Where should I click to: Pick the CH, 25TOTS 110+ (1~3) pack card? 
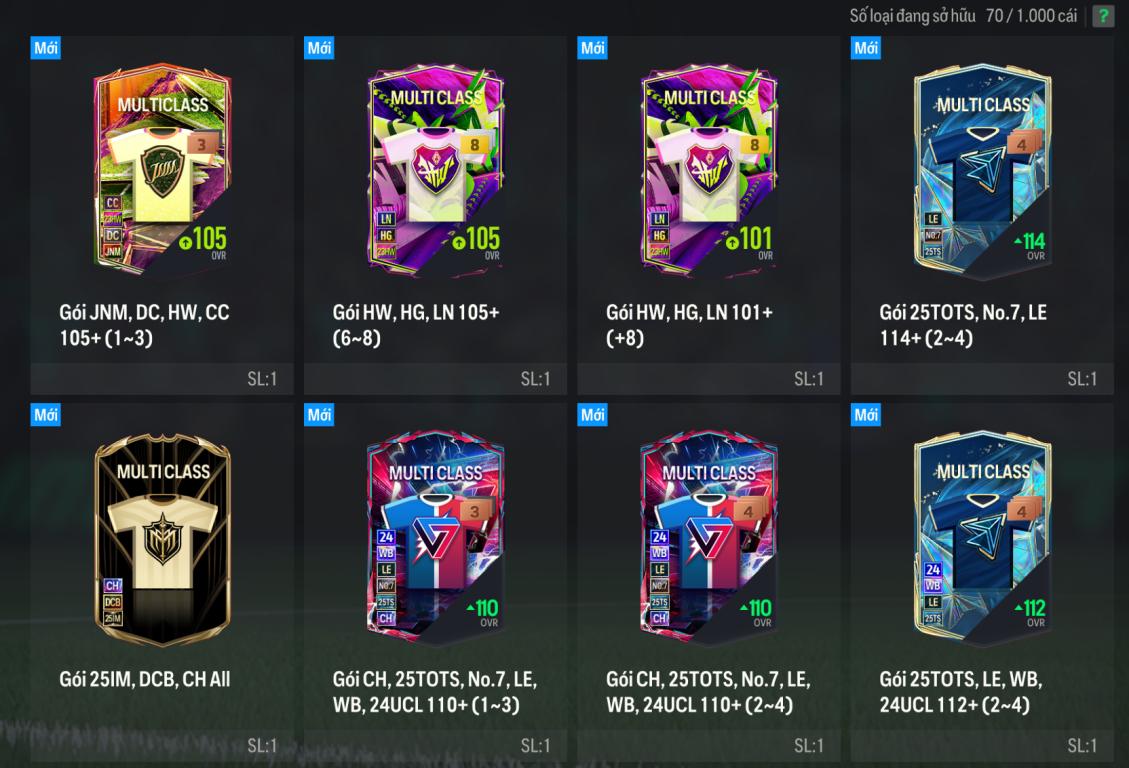[x=435, y=582]
